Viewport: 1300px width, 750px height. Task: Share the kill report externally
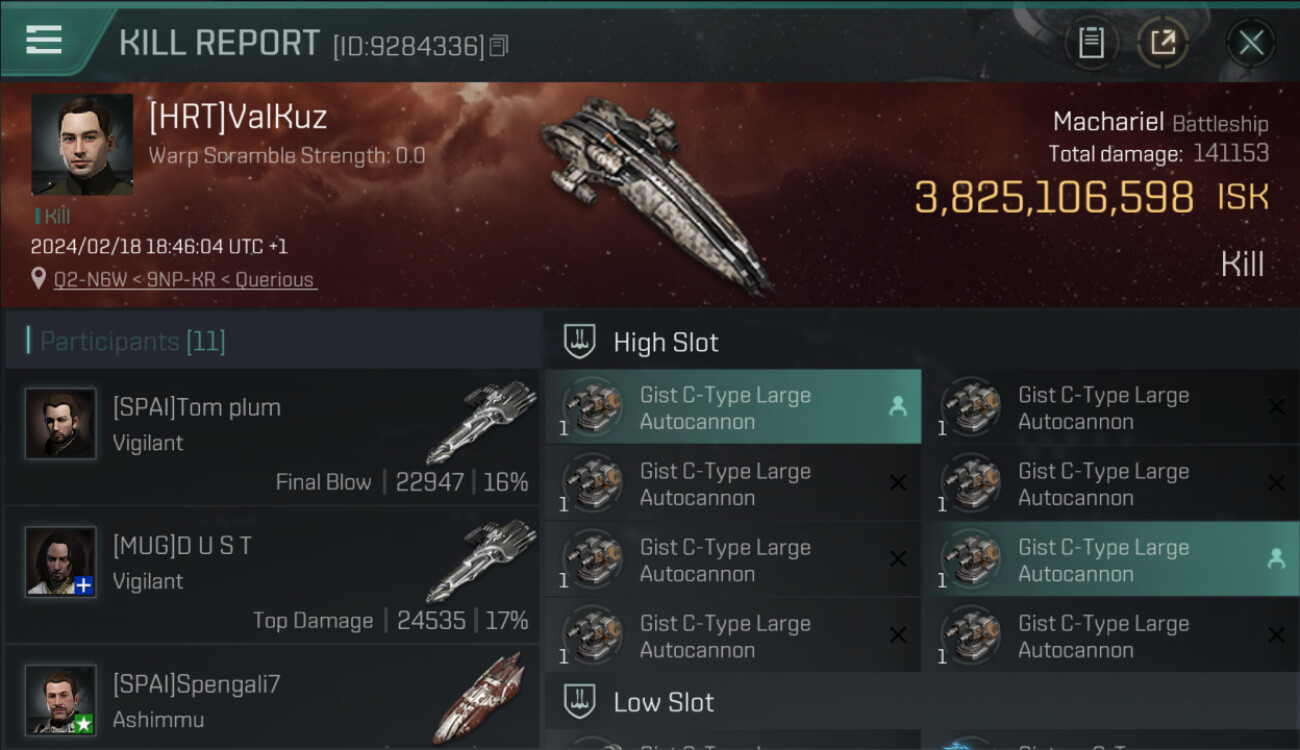point(1163,42)
